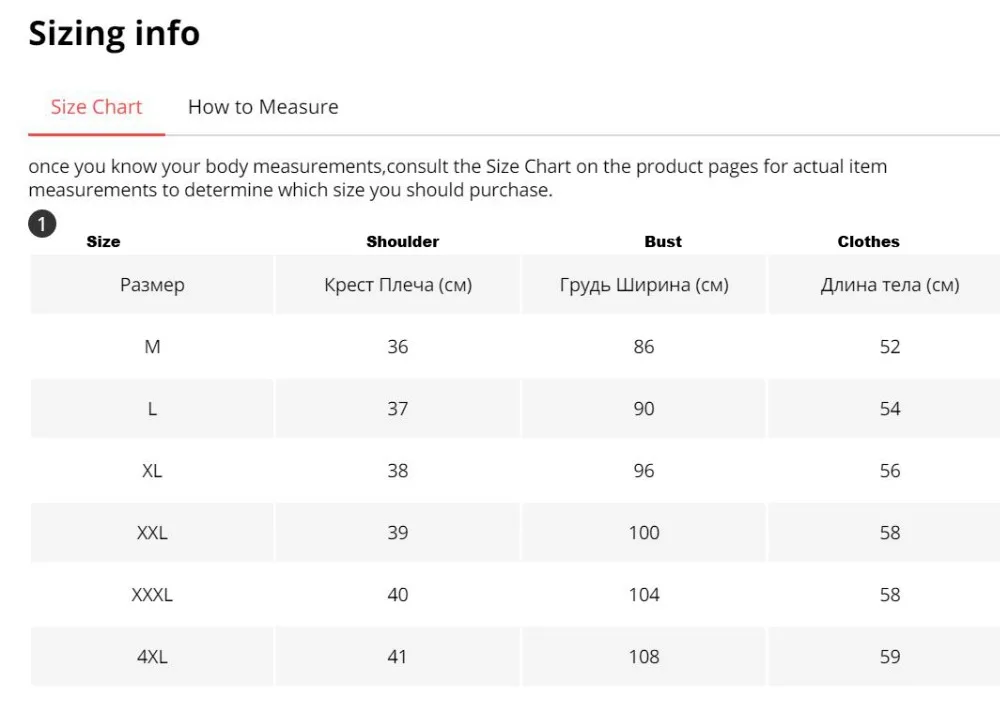Click the Длина тела (см) cell

tap(890, 284)
